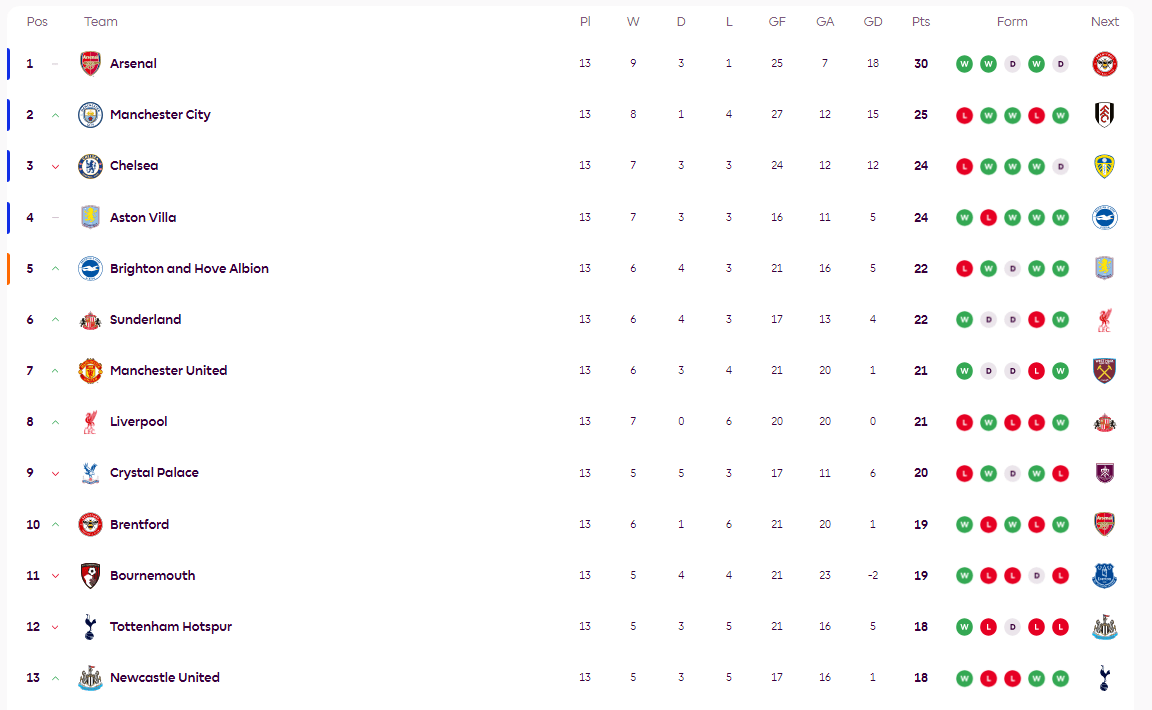Click the Arsenal crest beside the Arsenal name

point(90,64)
